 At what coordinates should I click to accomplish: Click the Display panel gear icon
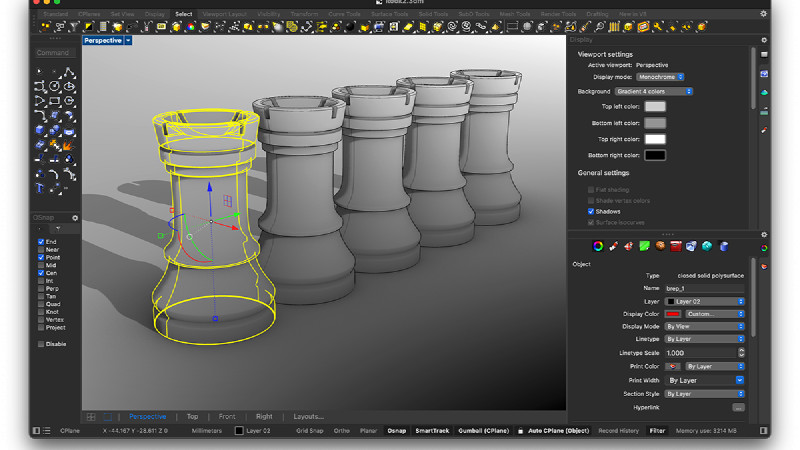tap(764, 39)
